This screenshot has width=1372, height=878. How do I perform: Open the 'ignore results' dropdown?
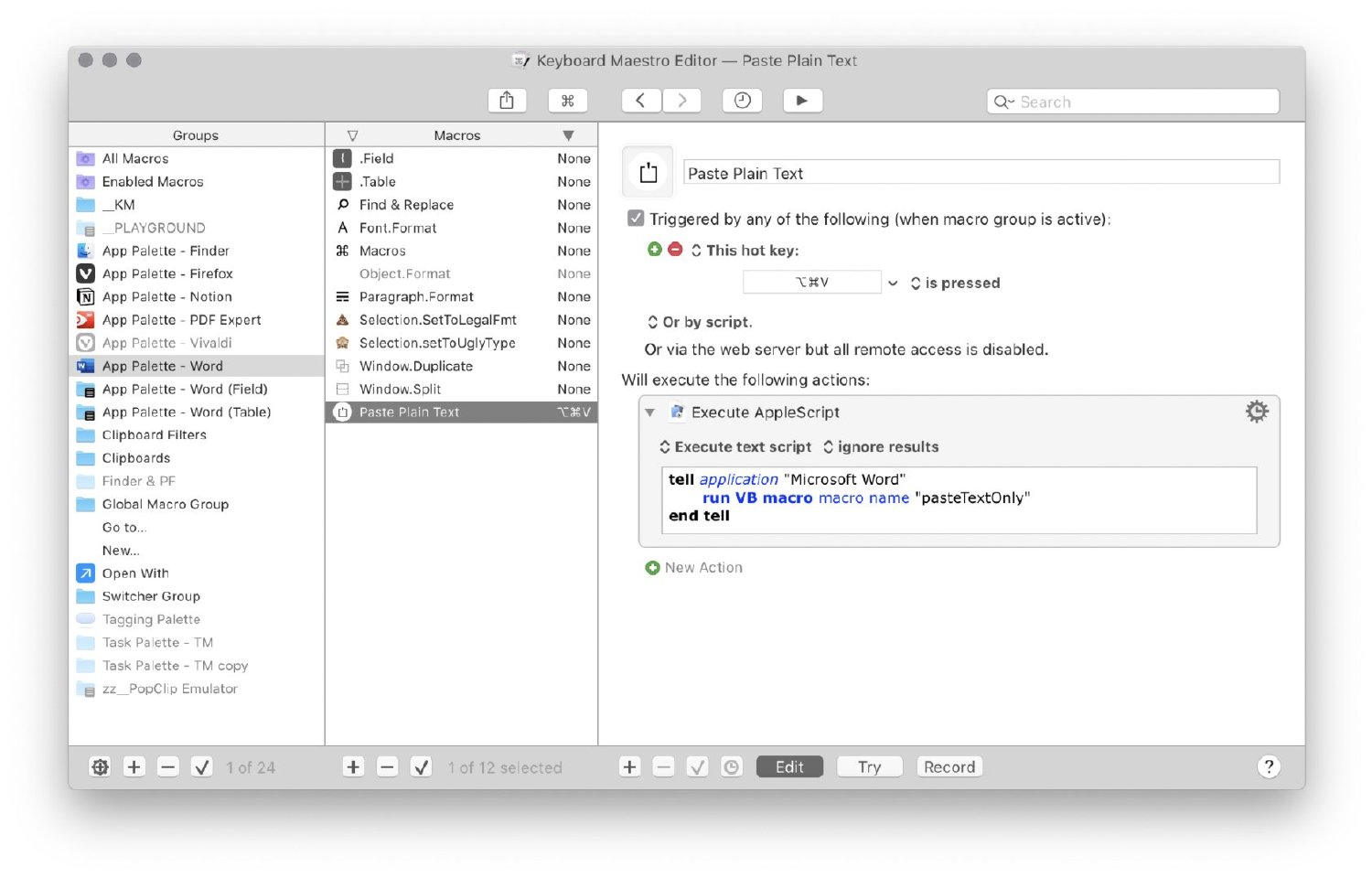pos(880,447)
